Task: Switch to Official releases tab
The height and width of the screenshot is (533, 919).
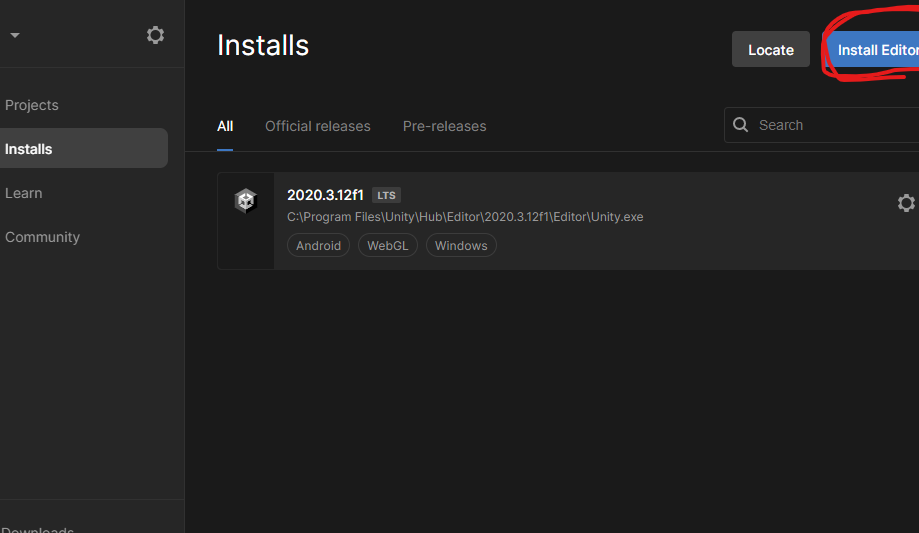Action: pos(318,126)
